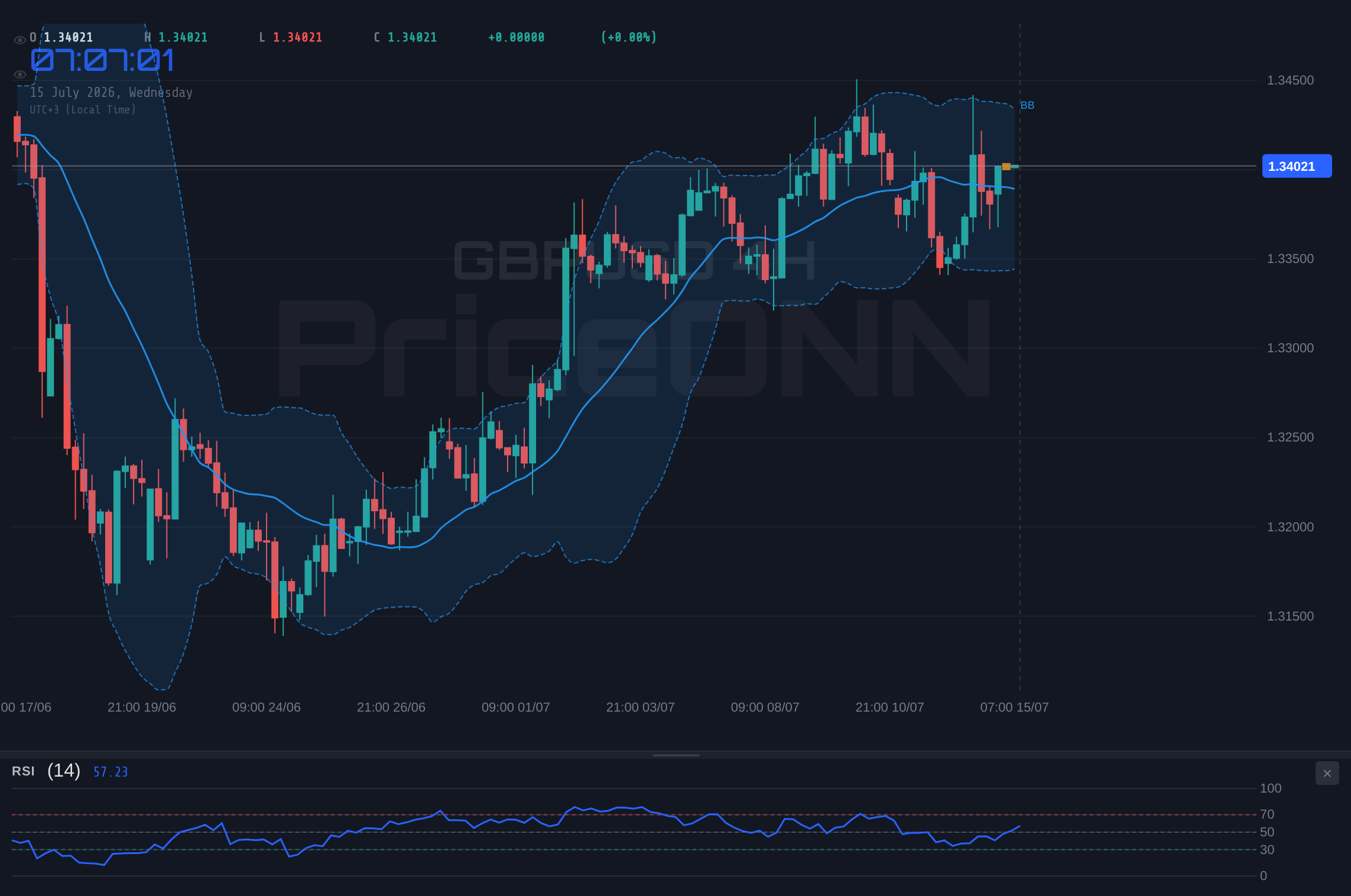
Task: Toggle visibility eye next to OHLC values
Action: coord(20,40)
